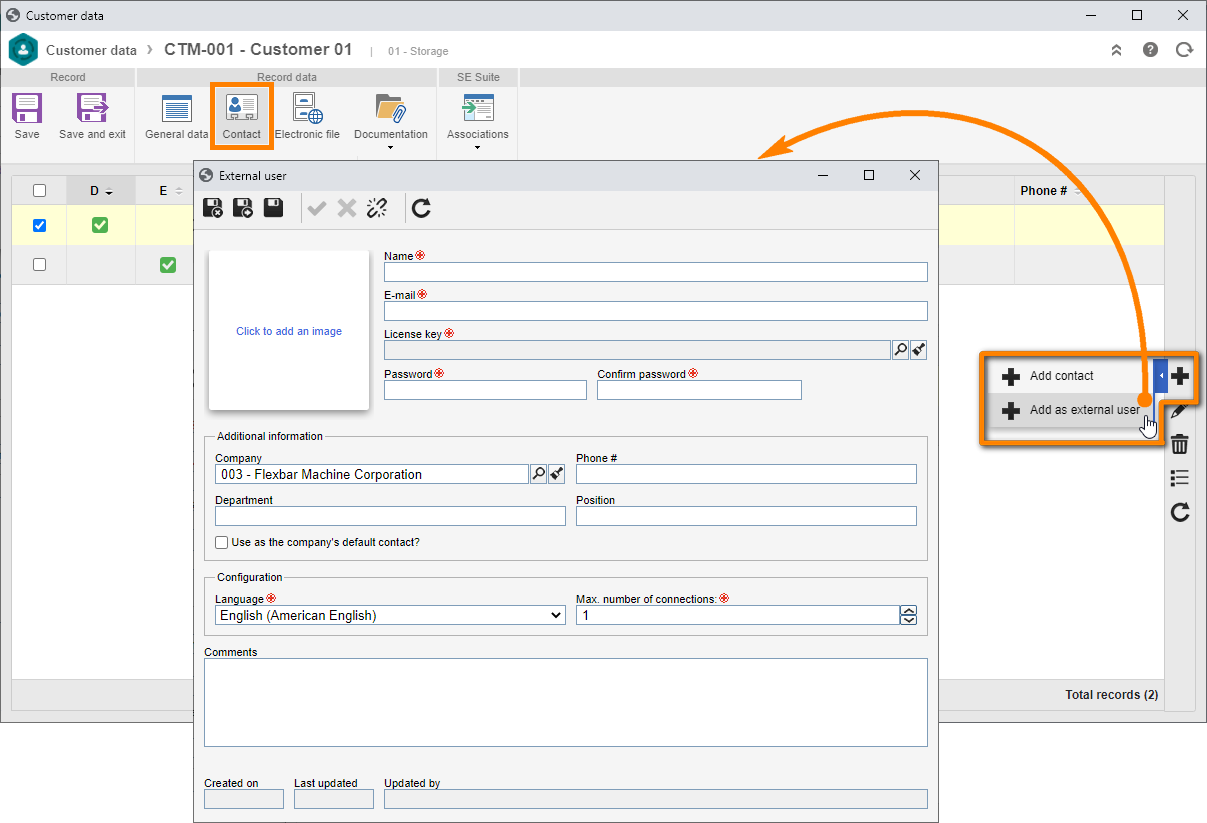
Task: Open the Electronic file section
Action: coord(307,118)
